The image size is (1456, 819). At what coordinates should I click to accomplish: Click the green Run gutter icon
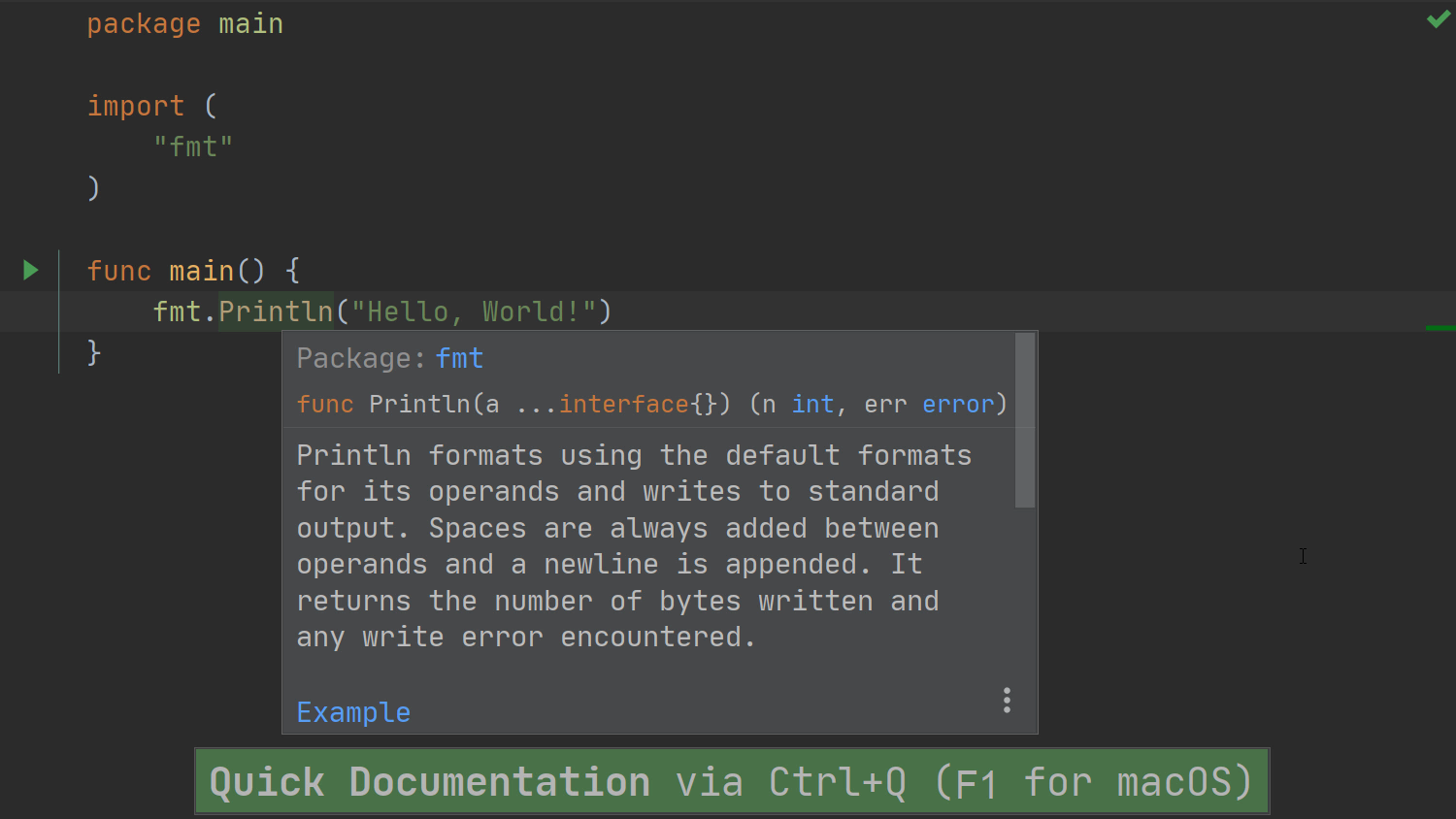point(30,270)
